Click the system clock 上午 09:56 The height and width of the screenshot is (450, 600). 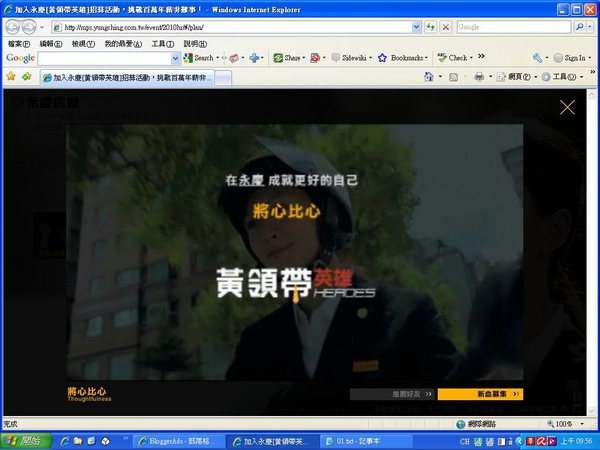pos(577,442)
